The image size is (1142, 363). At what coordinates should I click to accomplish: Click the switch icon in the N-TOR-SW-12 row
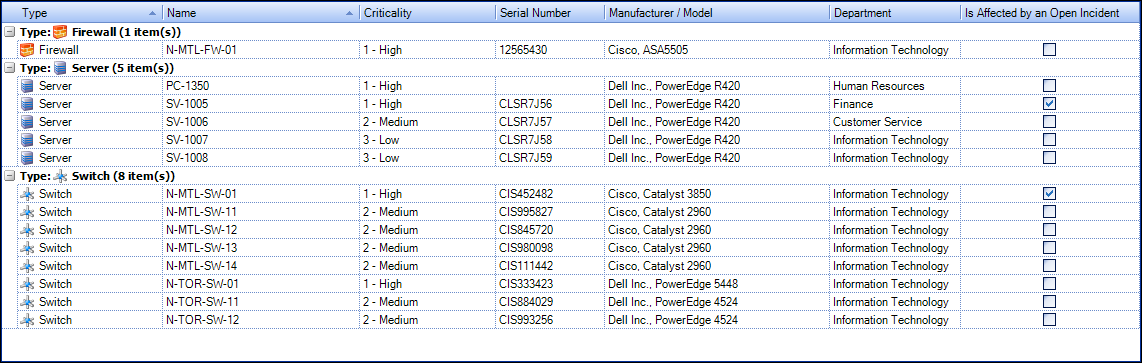(x=28, y=320)
